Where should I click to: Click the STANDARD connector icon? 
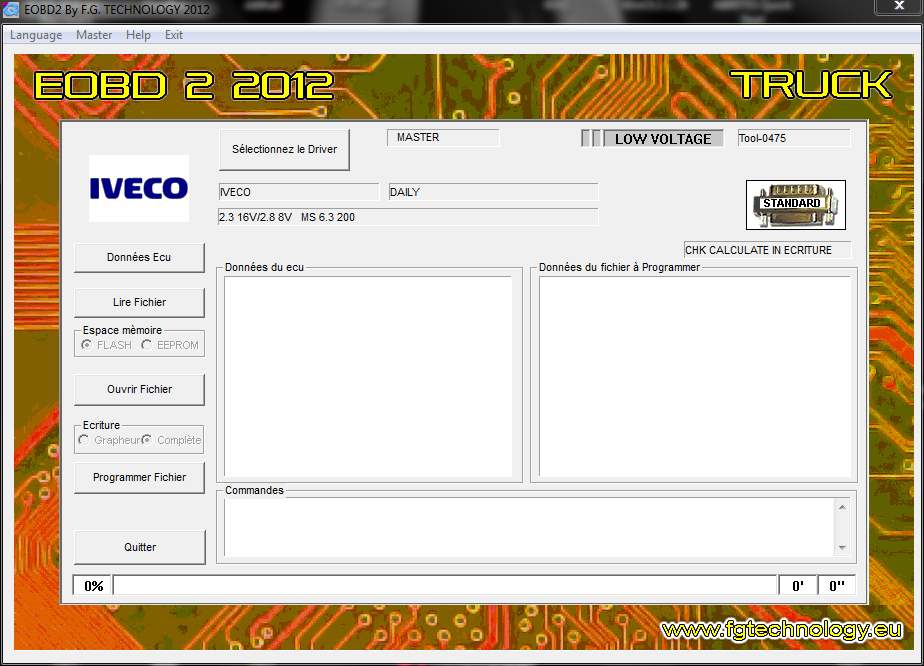(x=796, y=205)
